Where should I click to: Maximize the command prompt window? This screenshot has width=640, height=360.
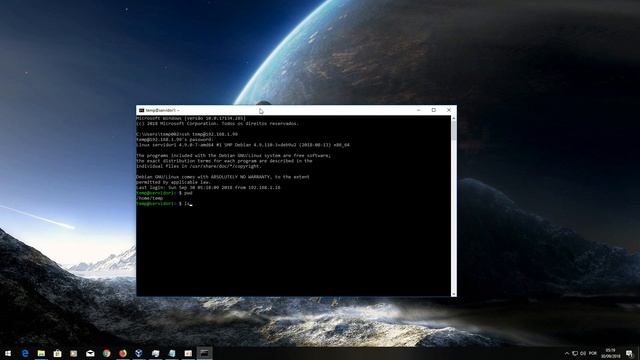[x=434, y=110]
